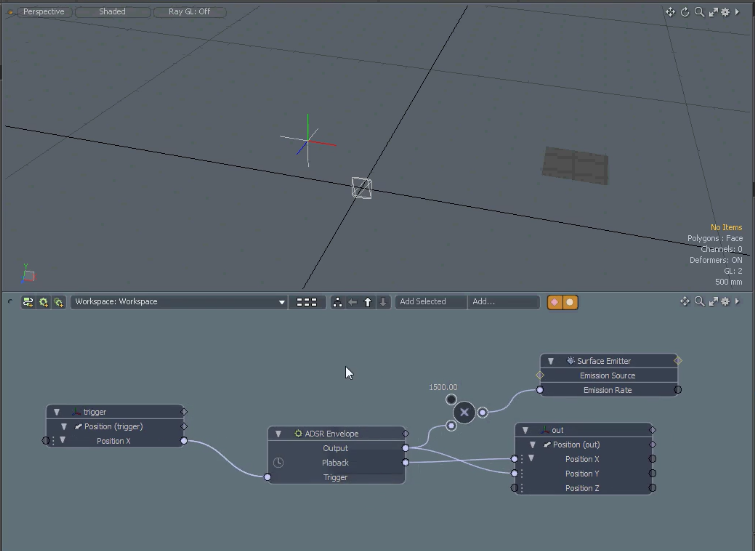Click the clock icon on ADSR Envelope

tap(278, 463)
